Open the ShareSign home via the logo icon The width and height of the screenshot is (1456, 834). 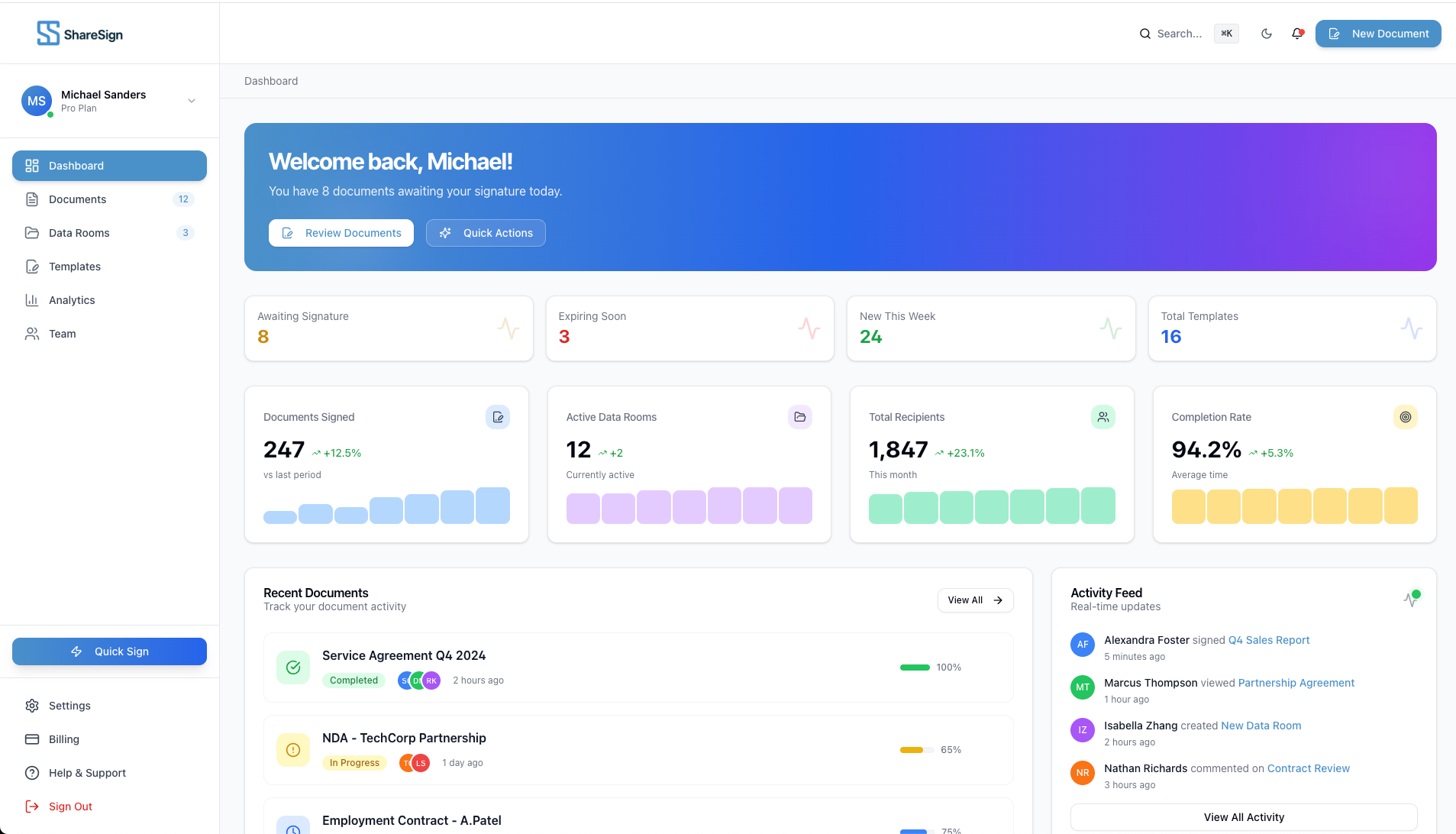(x=48, y=32)
